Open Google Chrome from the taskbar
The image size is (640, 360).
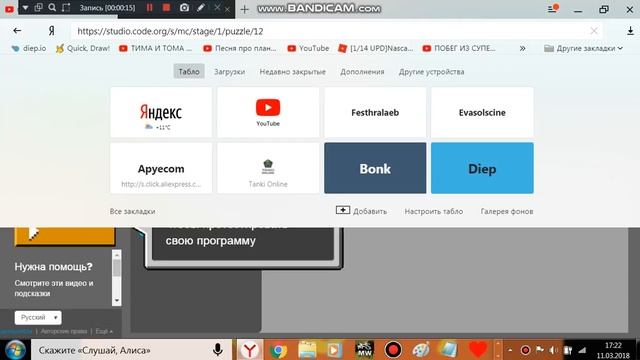coord(279,350)
